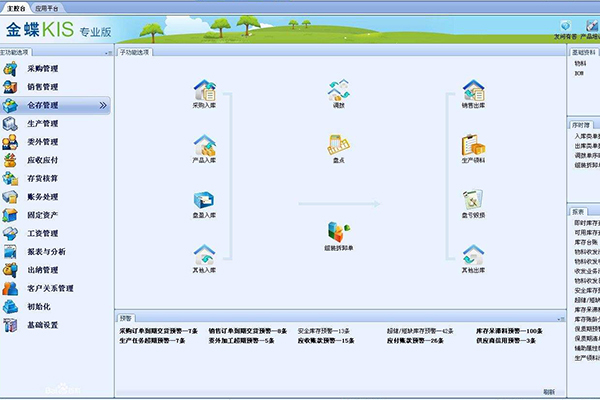Open 委外加工超期预警—5条 alert

point(241,340)
